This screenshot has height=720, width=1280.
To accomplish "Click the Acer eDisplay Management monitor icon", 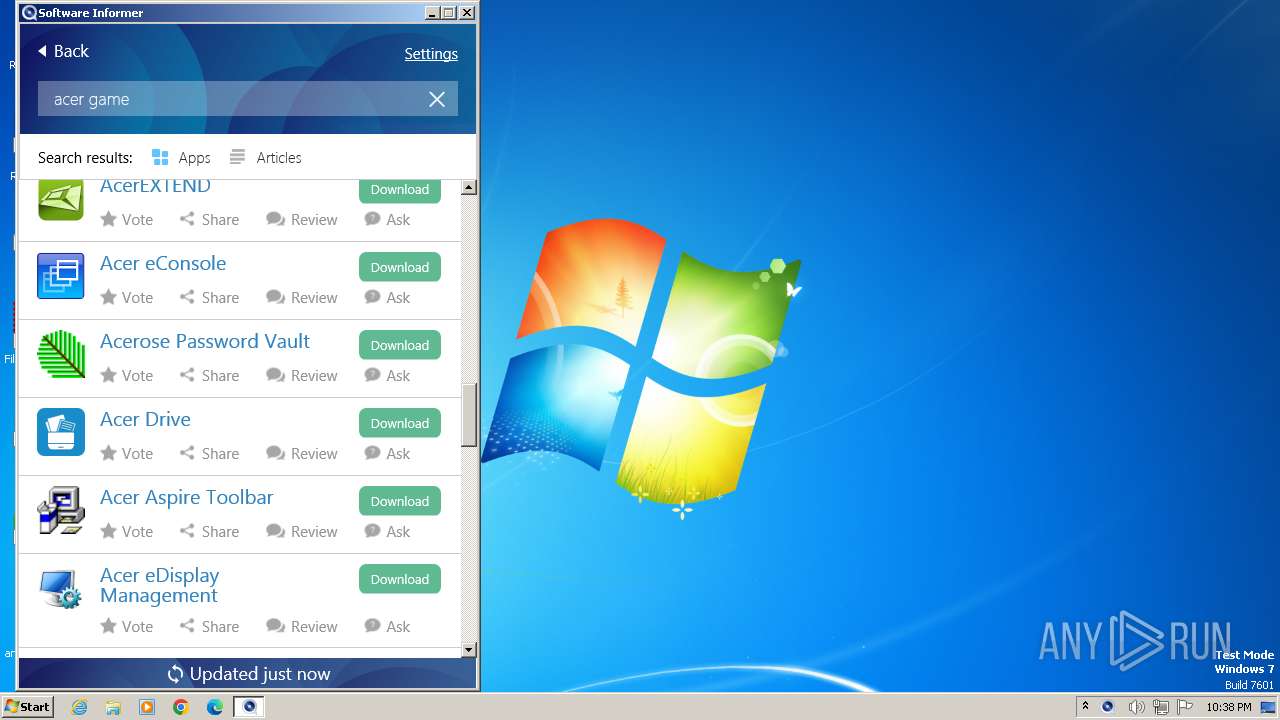I will 61,588.
